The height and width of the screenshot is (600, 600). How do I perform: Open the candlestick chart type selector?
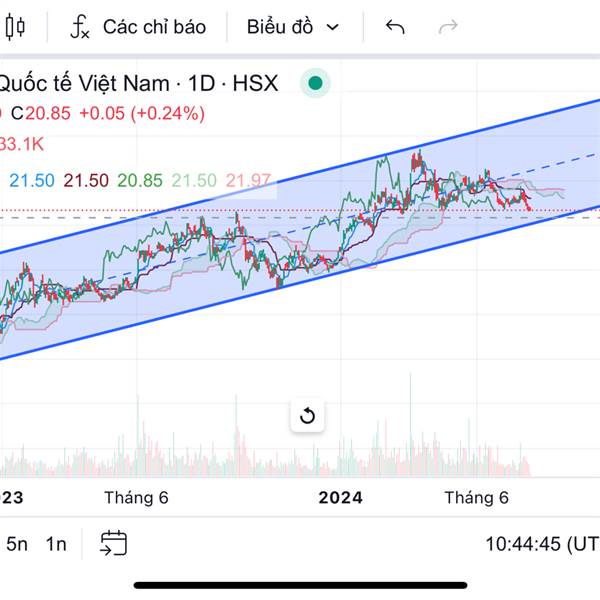15,27
